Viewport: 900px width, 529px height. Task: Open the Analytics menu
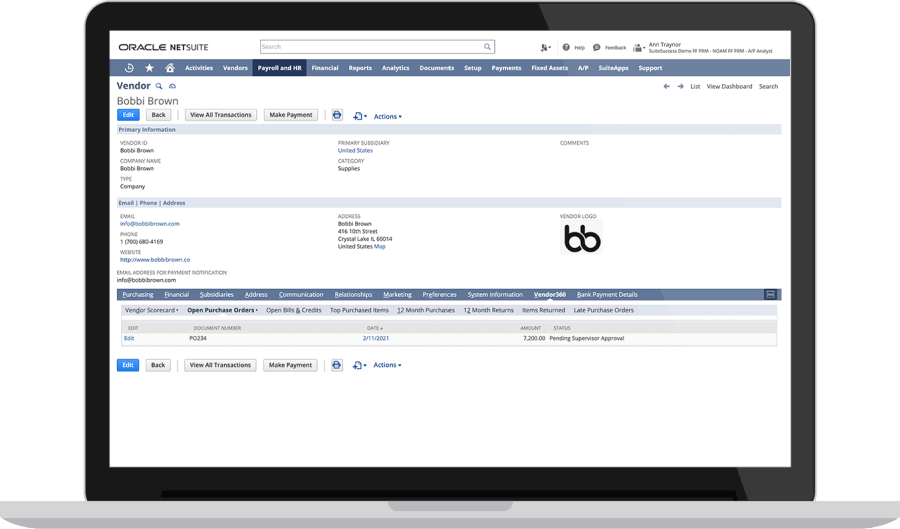coord(395,68)
